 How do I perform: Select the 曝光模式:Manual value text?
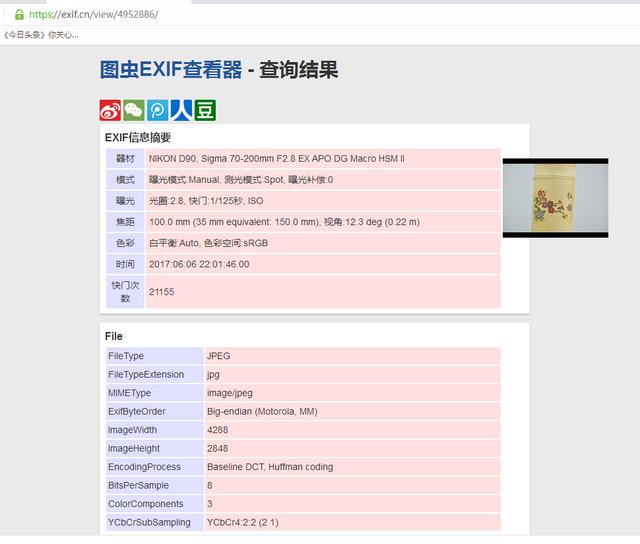pyautogui.click(x=241, y=180)
